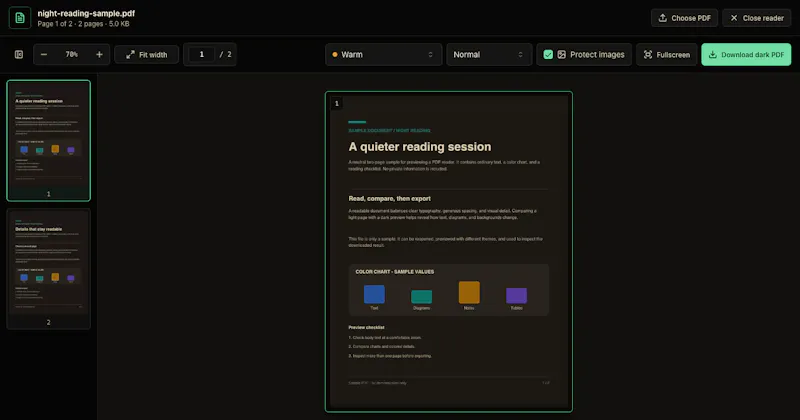
Task: Select page 2 thumbnail in sidebar
Action: (x=48, y=268)
